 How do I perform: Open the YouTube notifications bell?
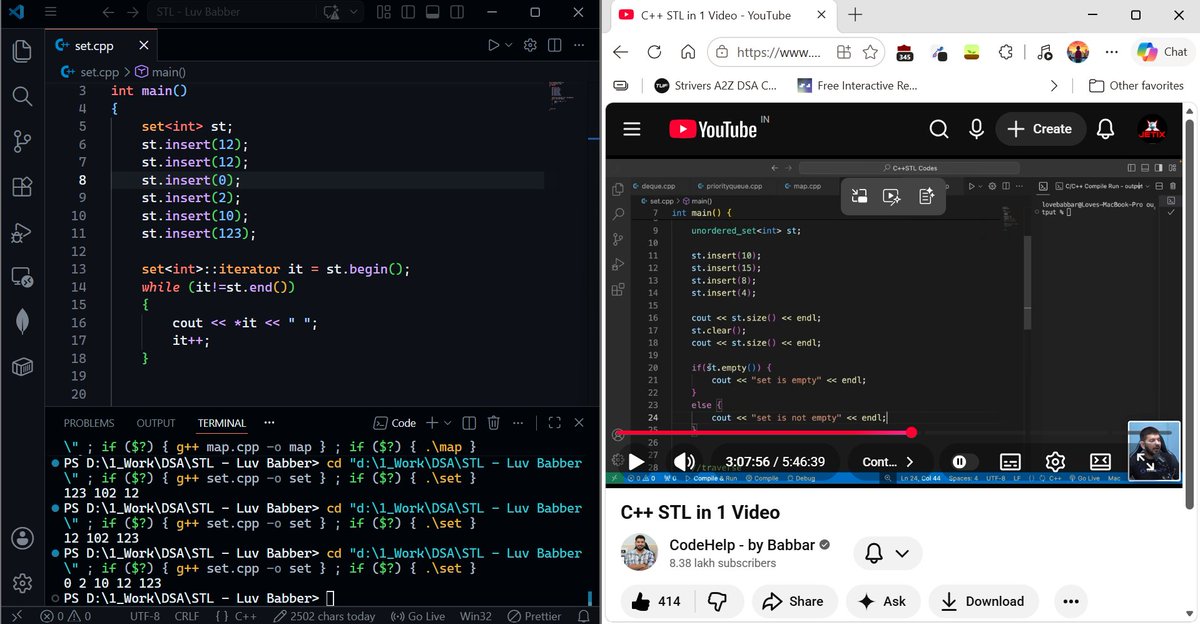click(1105, 129)
